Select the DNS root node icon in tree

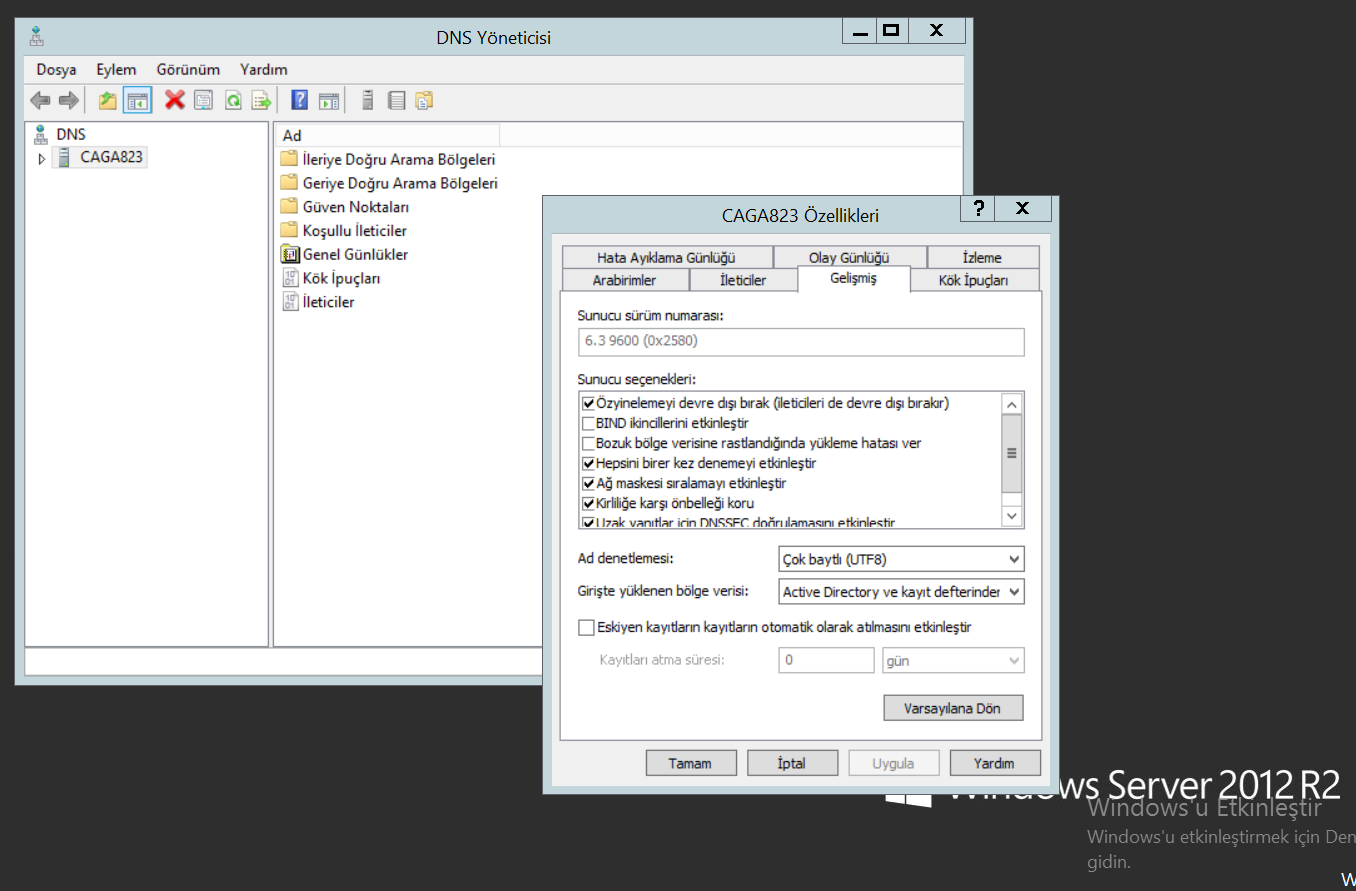pyautogui.click(x=40, y=134)
